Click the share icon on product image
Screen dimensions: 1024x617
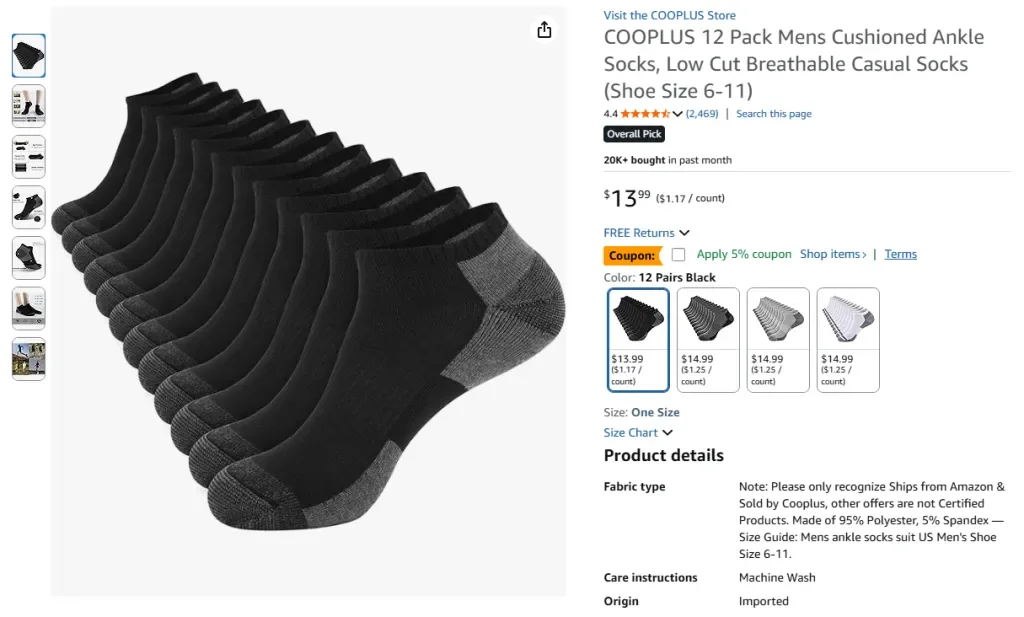544,30
